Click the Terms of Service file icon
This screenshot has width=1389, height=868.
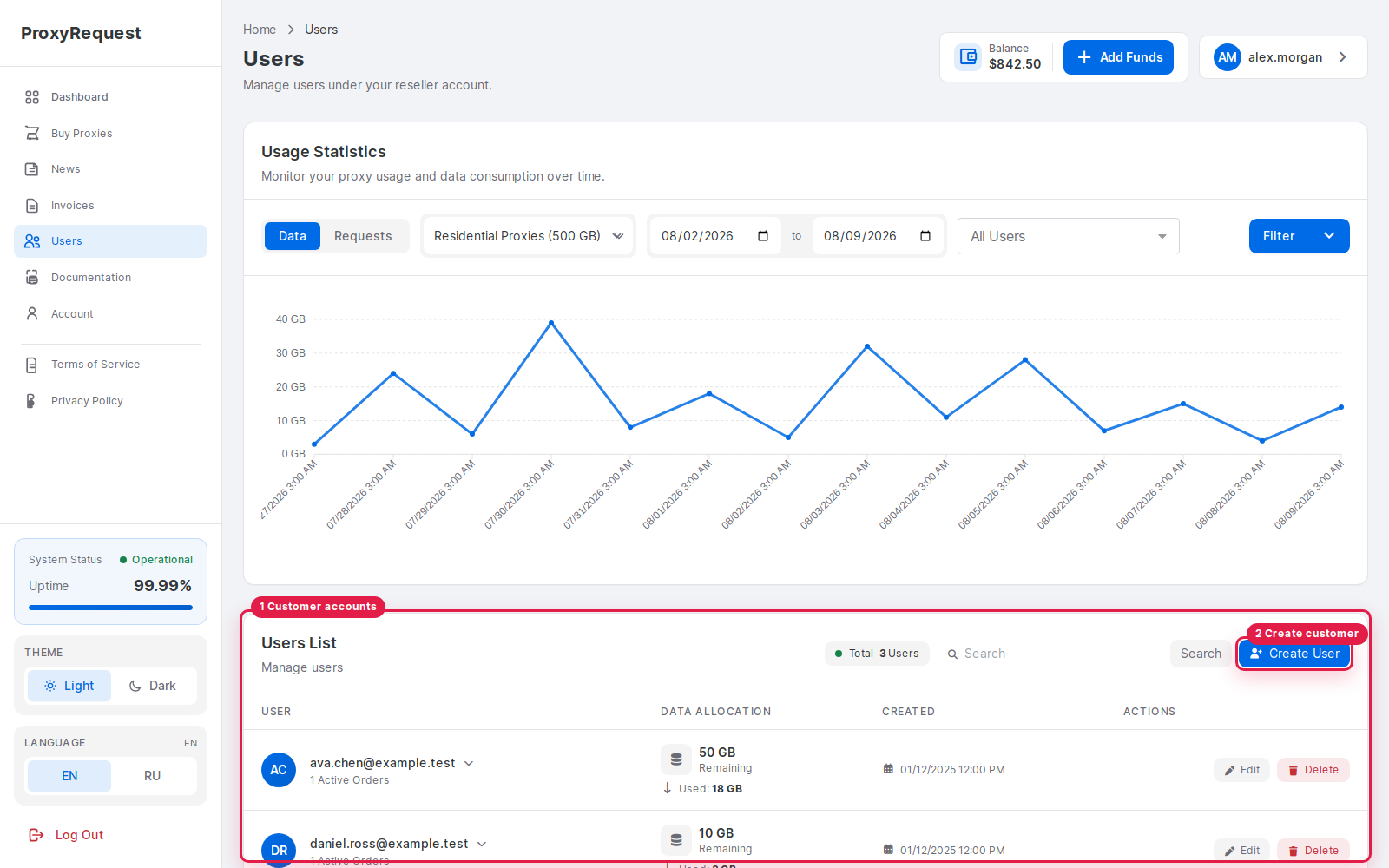pos(32,365)
